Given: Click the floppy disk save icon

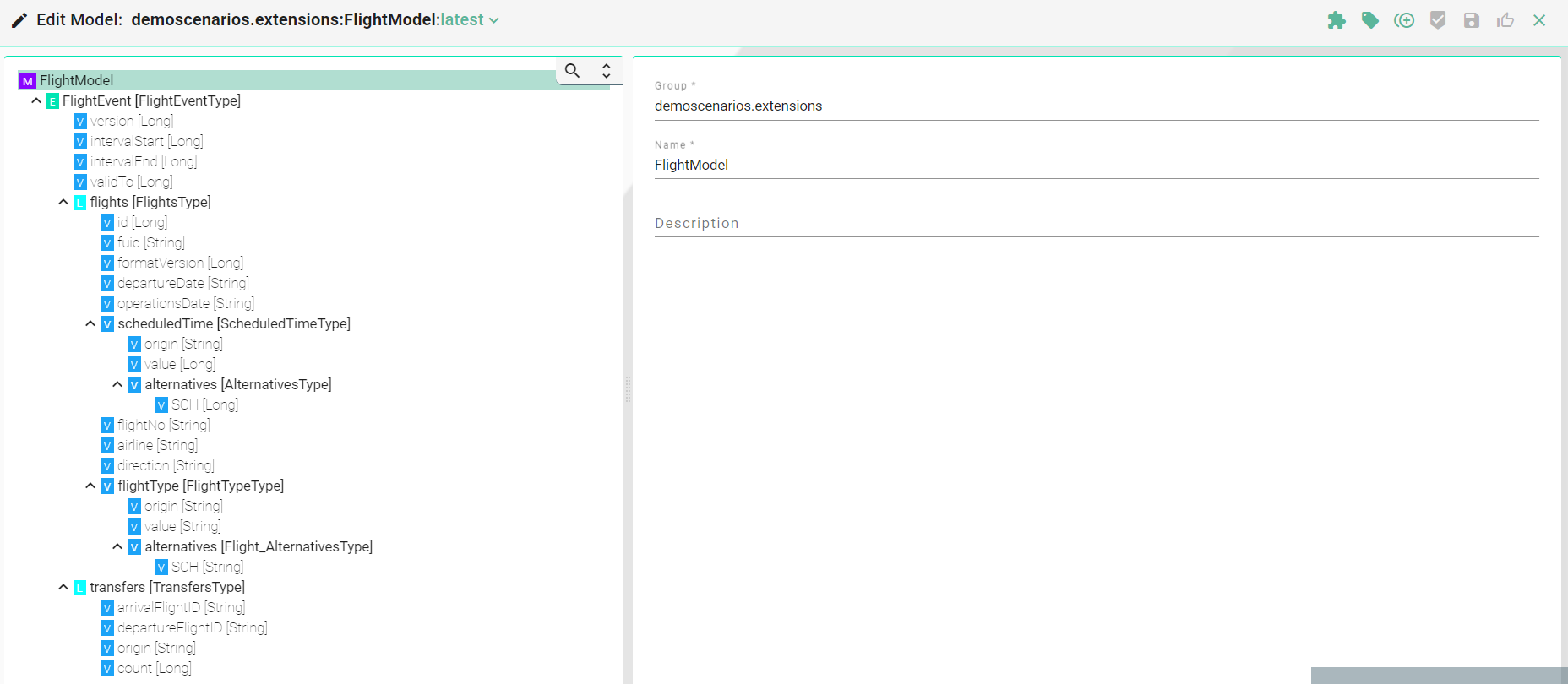Looking at the screenshot, I should point(1472,20).
